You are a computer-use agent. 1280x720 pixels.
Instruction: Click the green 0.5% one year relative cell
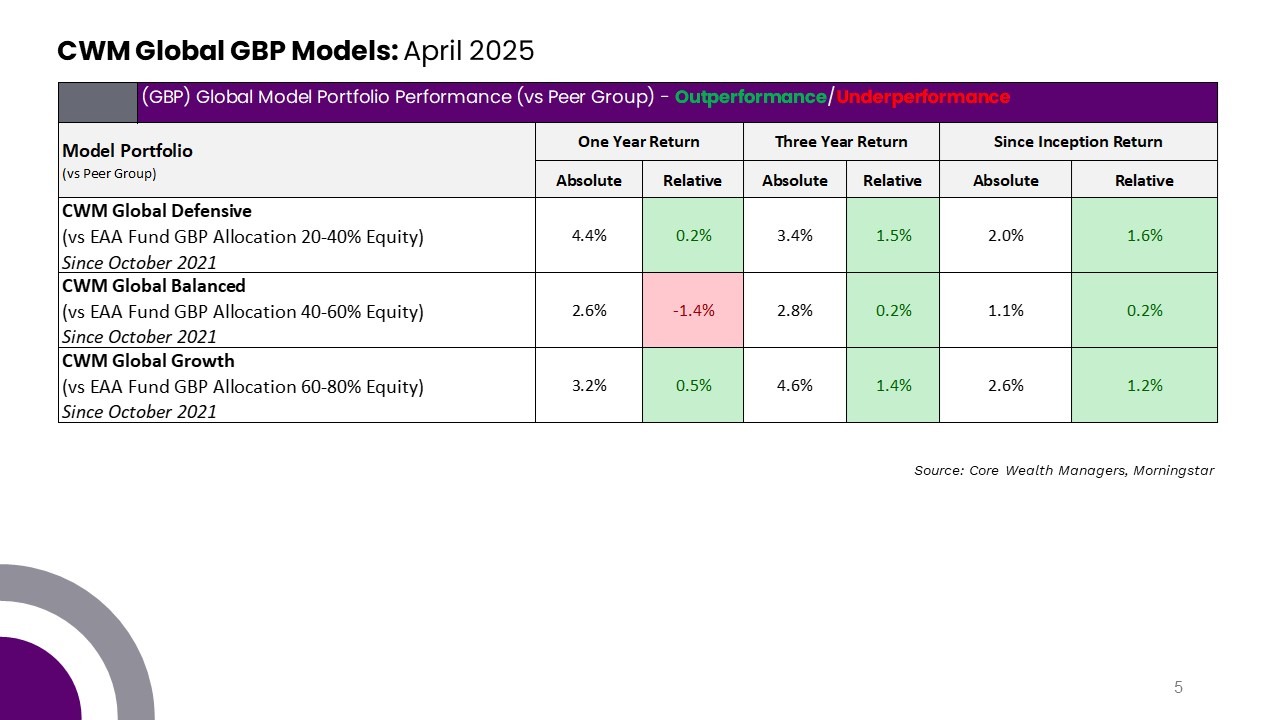click(693, 385)
